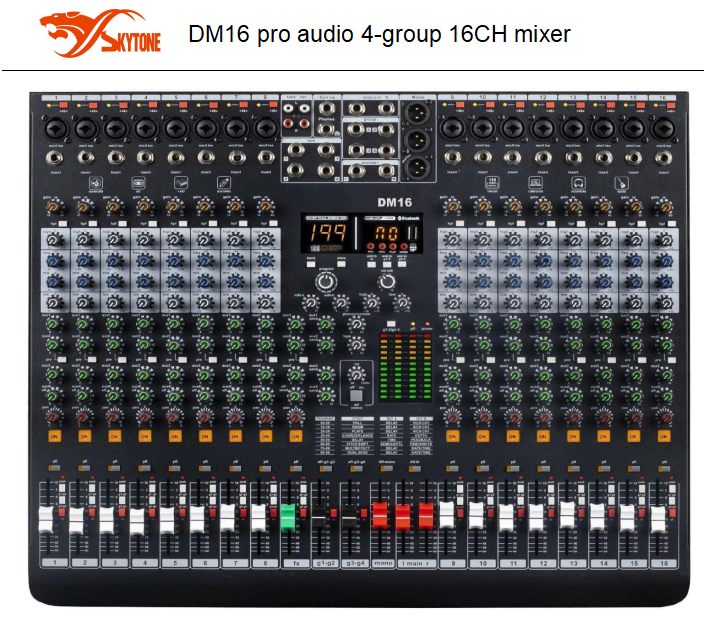The height and width of the screenshot is (638, 711).
Task: Click channel 9 orange gain knob
Action: point(451,207)
